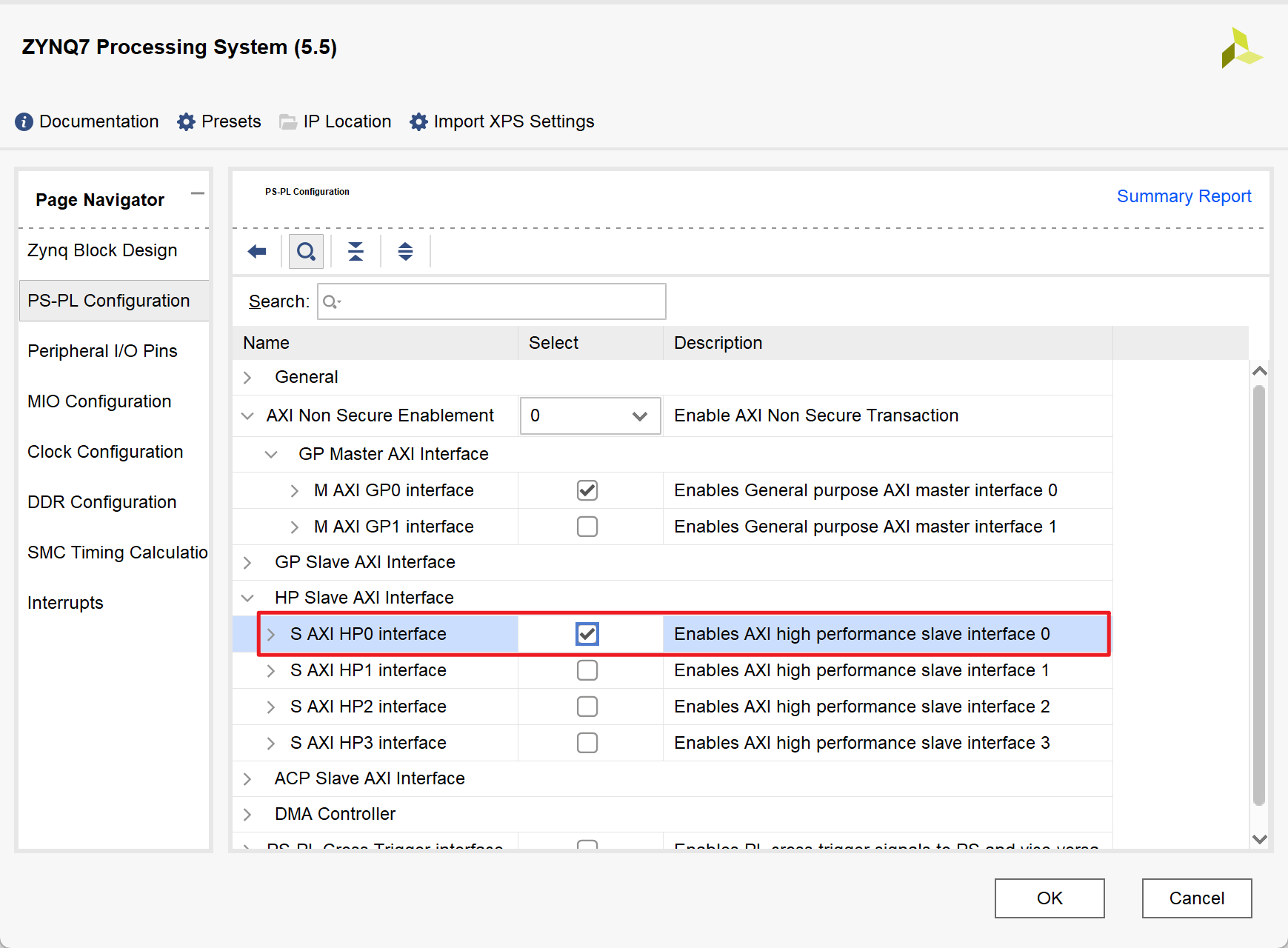Viewport: 1288px width, 948px height.
Task: Collapse the HP Slave AXI Interface node
Action: 247,598
